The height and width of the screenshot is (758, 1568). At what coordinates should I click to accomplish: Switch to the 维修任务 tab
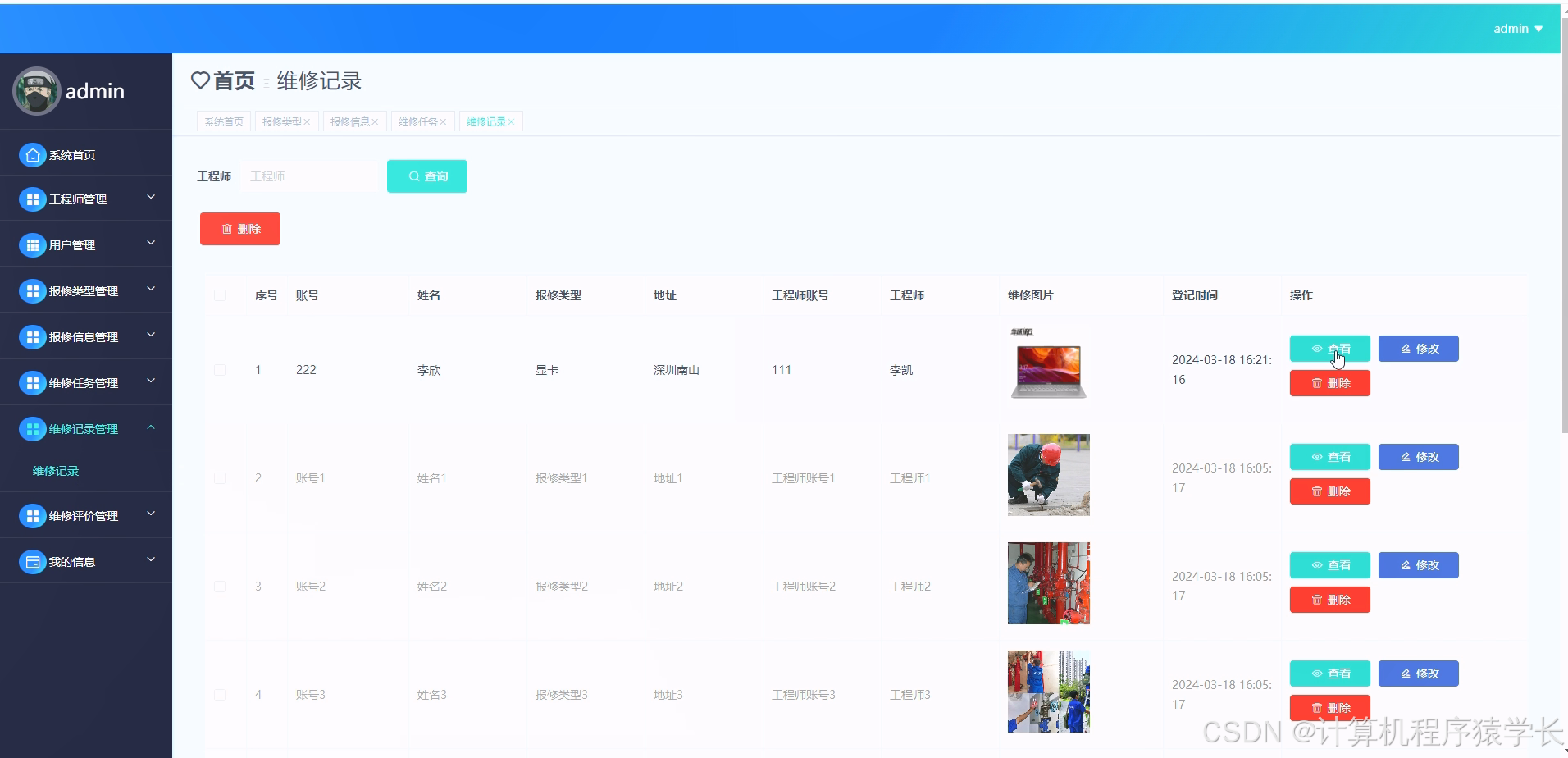coord(418,121)
